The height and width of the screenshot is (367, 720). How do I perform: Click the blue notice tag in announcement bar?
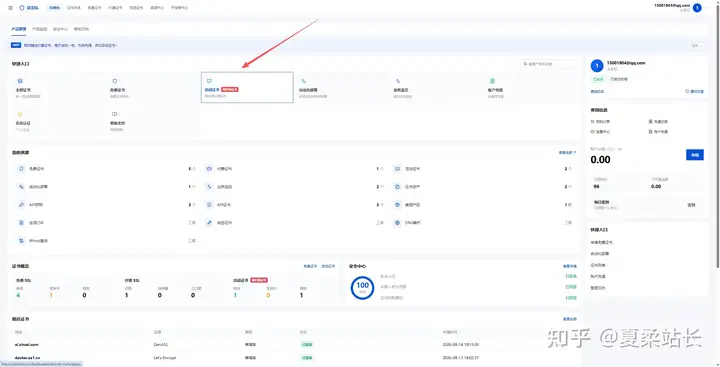click(x=16, y=45)
